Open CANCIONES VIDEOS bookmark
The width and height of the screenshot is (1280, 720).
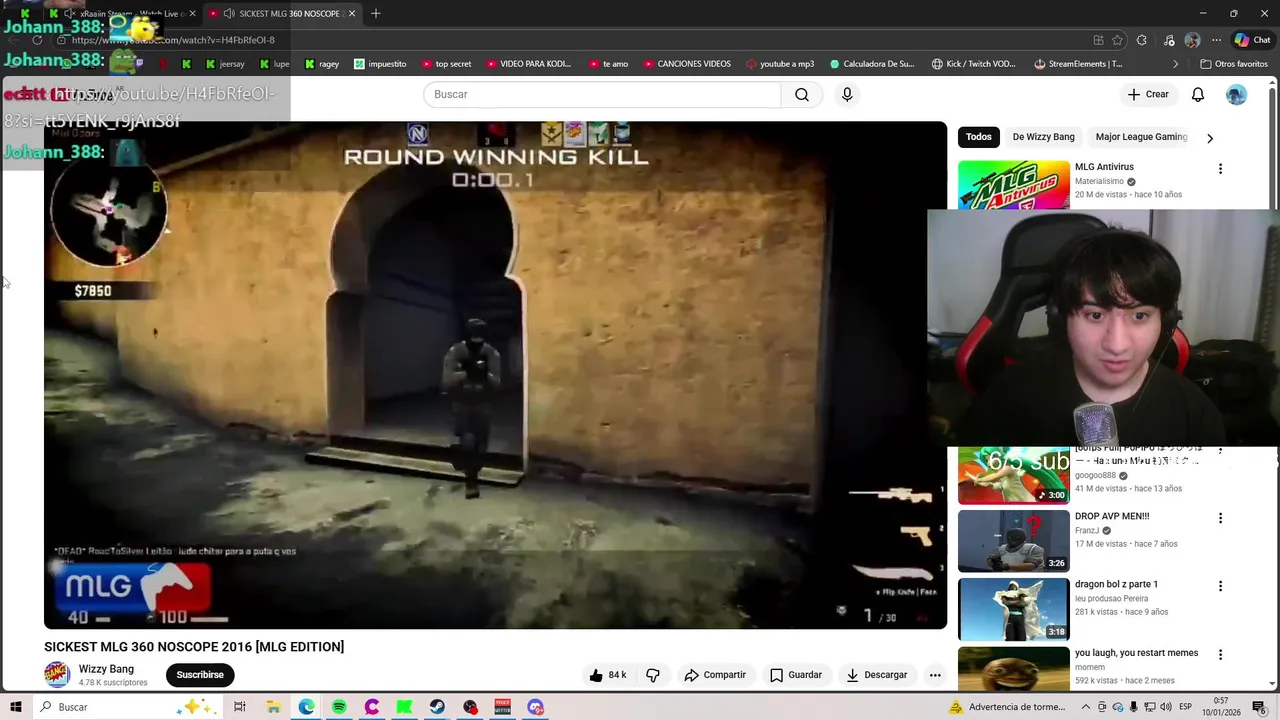pos(687,64)
